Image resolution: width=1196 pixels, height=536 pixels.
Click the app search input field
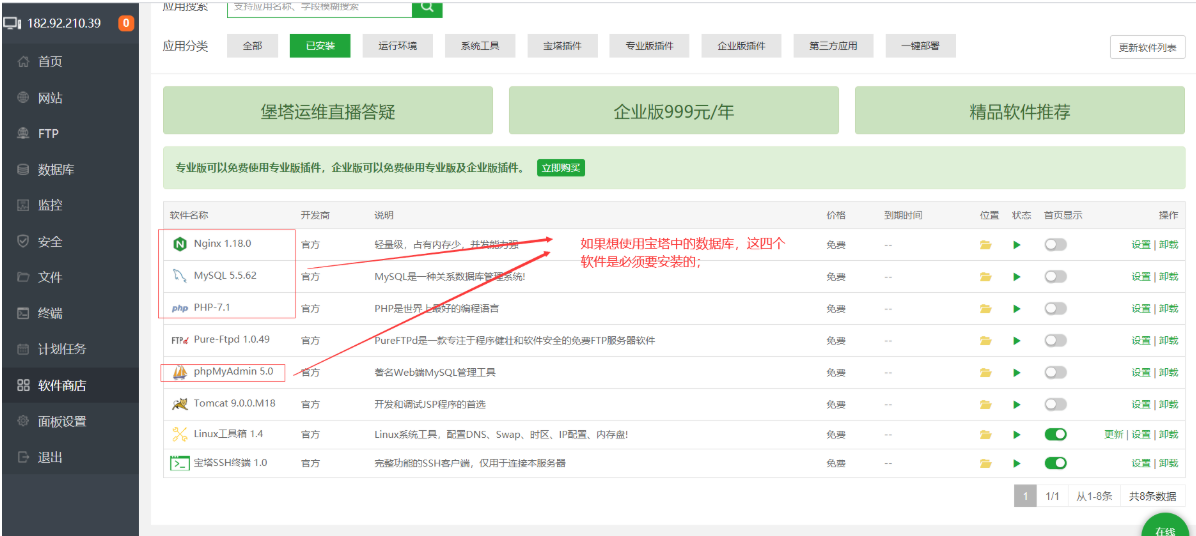point(320,7)
